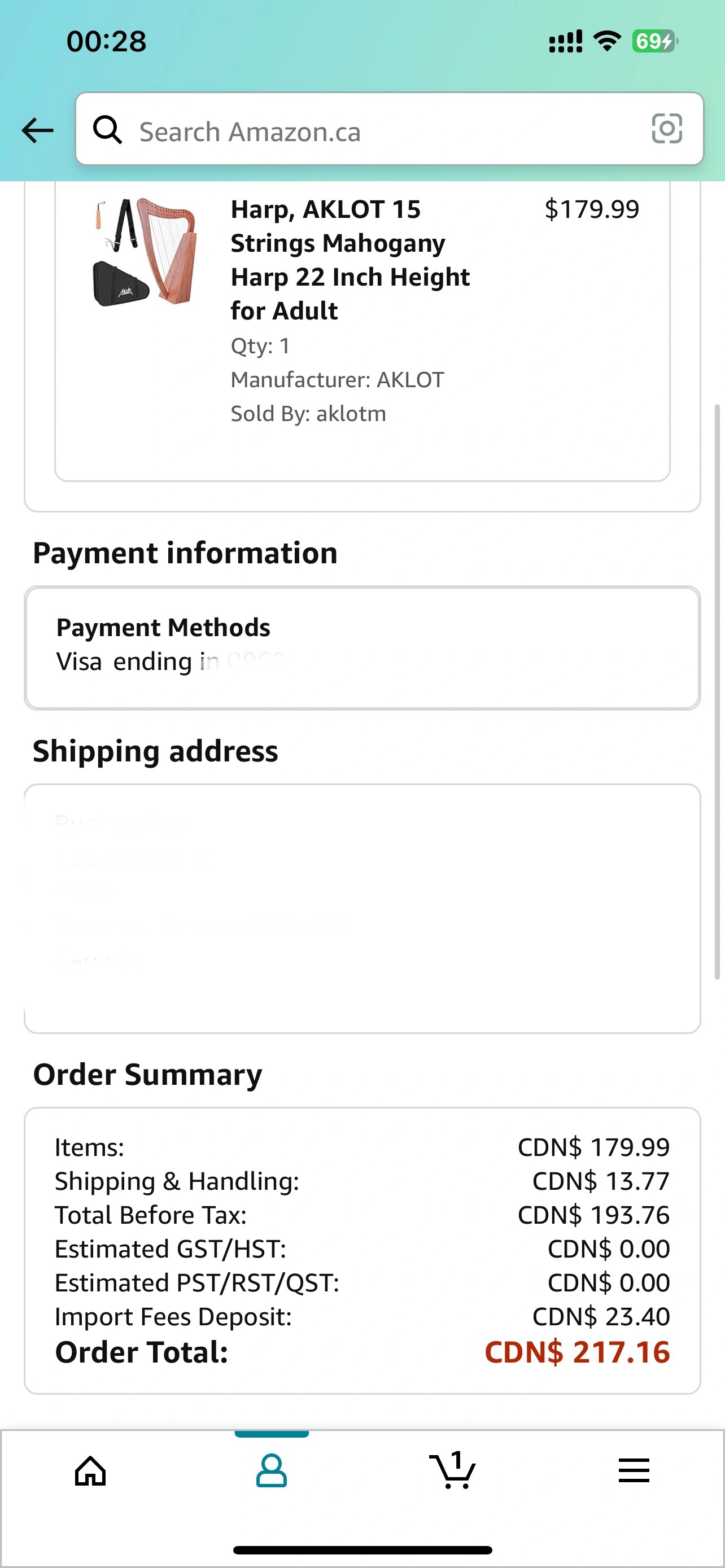This screenshot has width=725, height=1568.
Task: Tap the Wi-Fi status icon
Action: click(x=607, y=41)
